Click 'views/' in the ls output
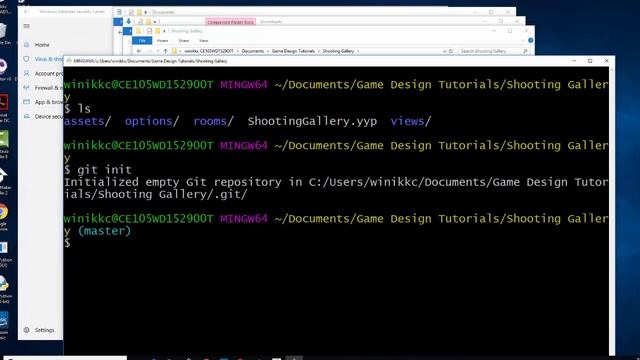This screenshot has height=360, width=640. pyautogui.click(x=411, y=121)
